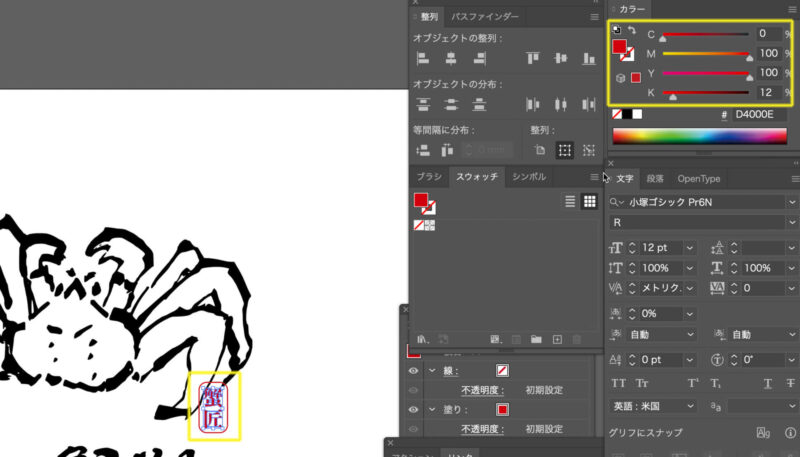Switch to the パスファインダー tab
Image resolution: width=800 pixels, height=457 pixels.
(x=485, y=17)
